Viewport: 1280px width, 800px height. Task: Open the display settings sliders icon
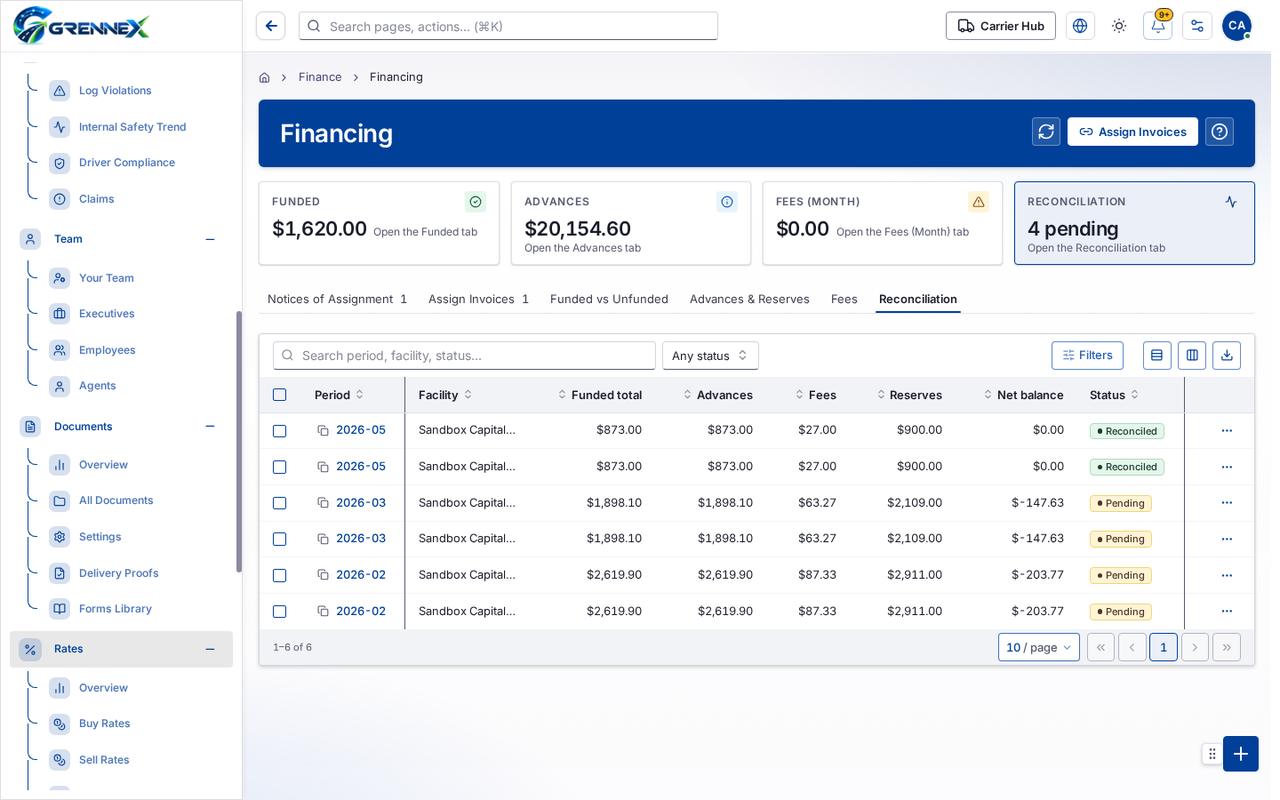click(x=1197, y=26)
